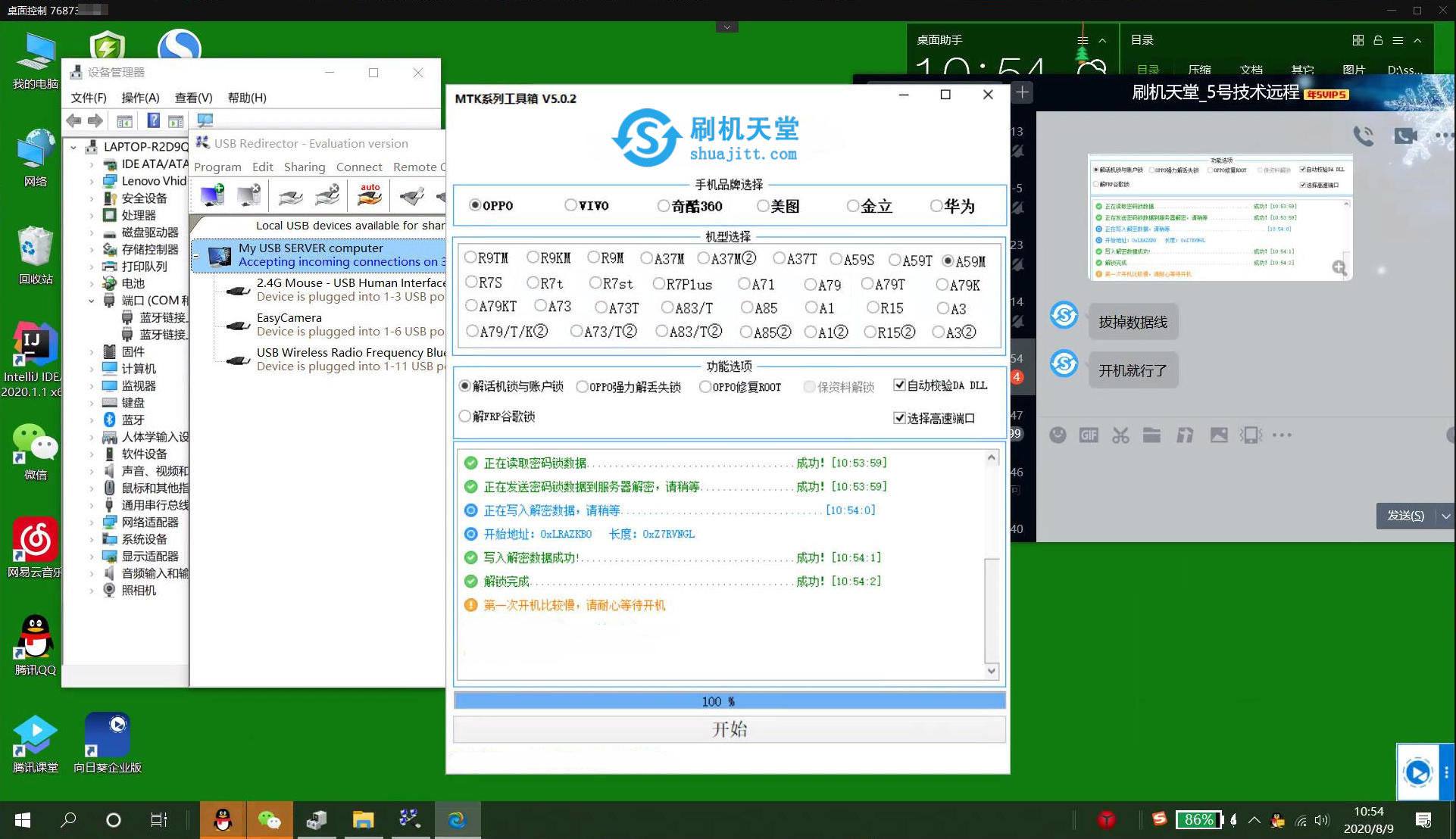Click the picture icon in the chat toolbar

pos(1219,435)
